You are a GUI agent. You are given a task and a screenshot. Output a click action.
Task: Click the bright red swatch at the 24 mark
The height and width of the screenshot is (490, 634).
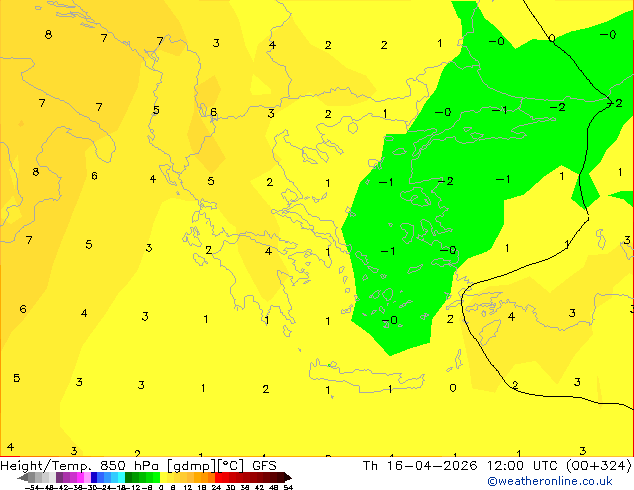click(x=218, y=477)
